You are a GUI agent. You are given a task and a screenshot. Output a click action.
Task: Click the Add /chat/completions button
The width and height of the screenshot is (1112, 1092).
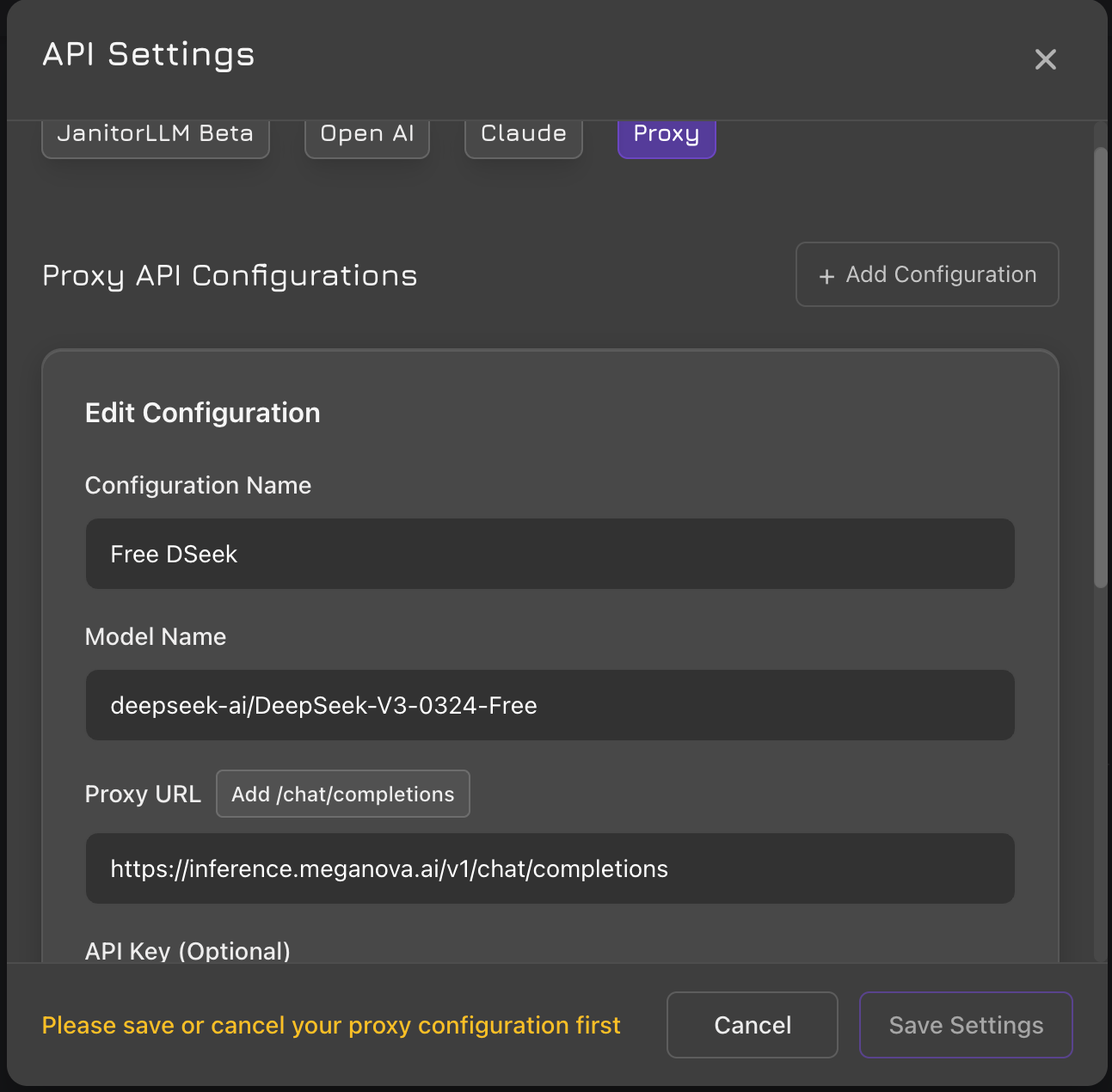point(342,794)
